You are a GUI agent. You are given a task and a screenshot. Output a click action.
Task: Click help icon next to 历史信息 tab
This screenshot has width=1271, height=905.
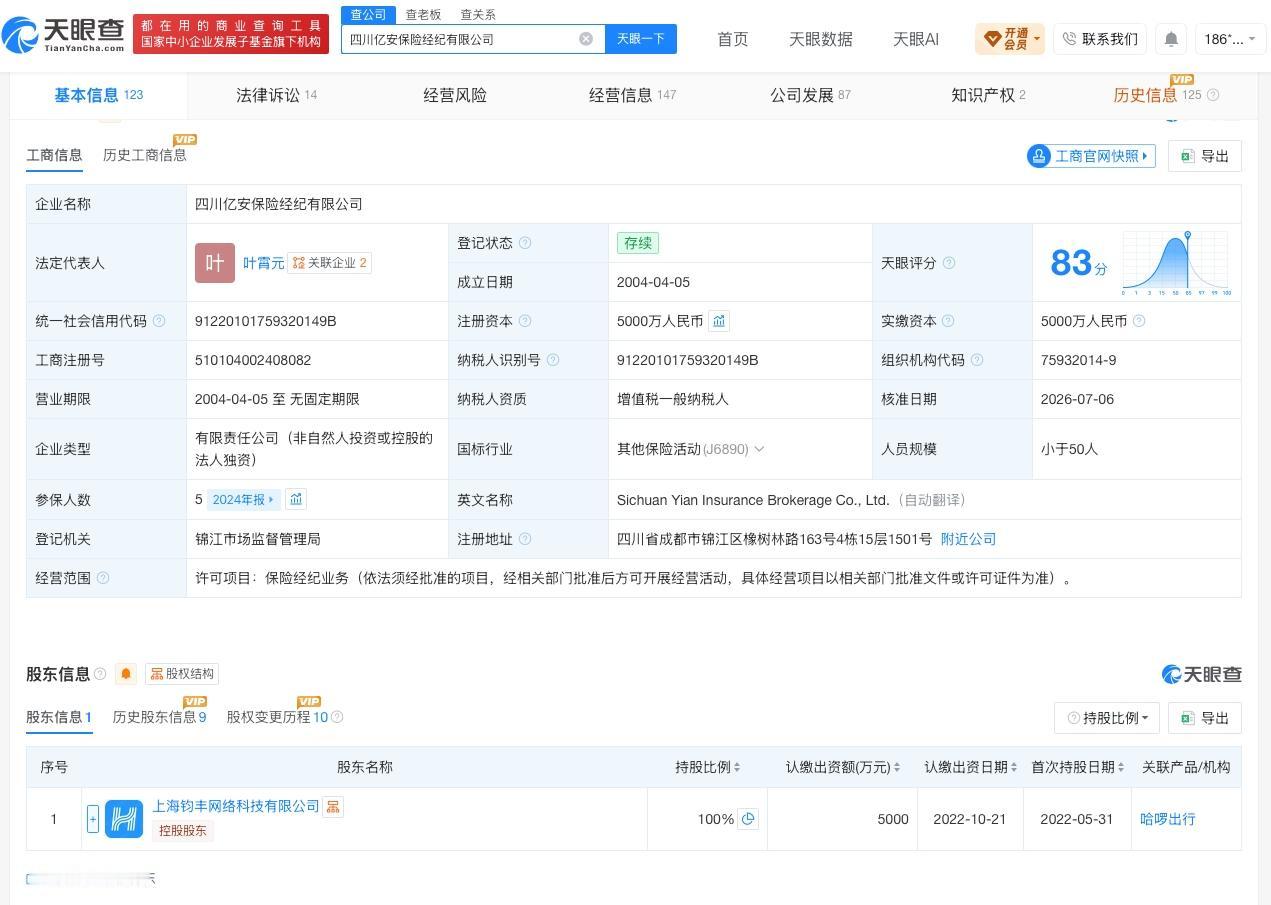[x=1213, y=95]
